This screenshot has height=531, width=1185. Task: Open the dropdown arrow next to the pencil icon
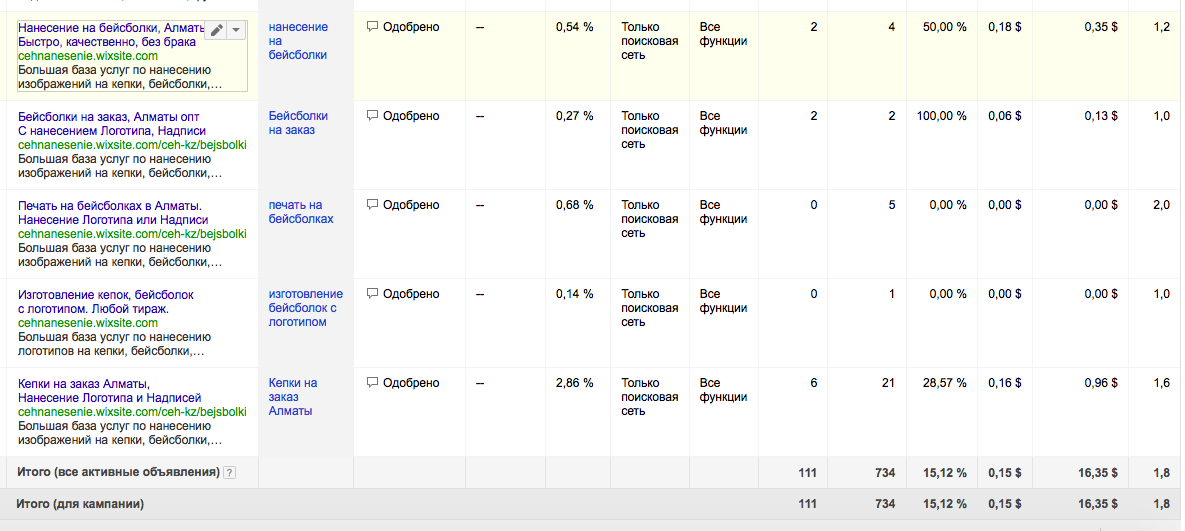pos(236,30)
